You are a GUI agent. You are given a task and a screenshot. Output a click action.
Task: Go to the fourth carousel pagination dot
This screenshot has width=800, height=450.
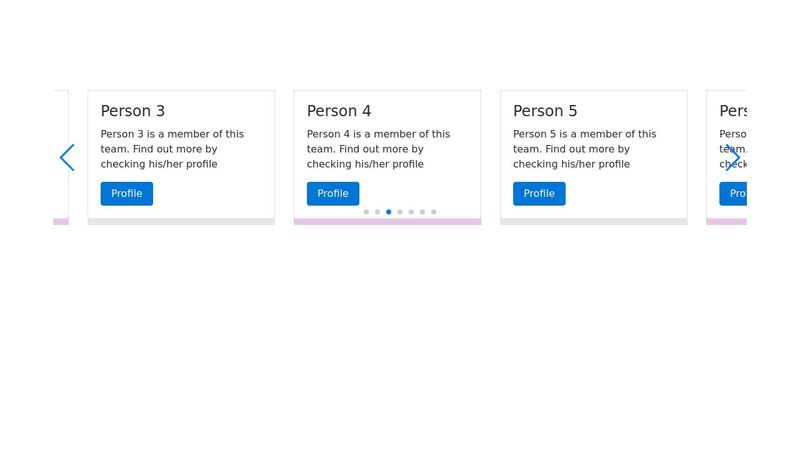tap(400, 212)
